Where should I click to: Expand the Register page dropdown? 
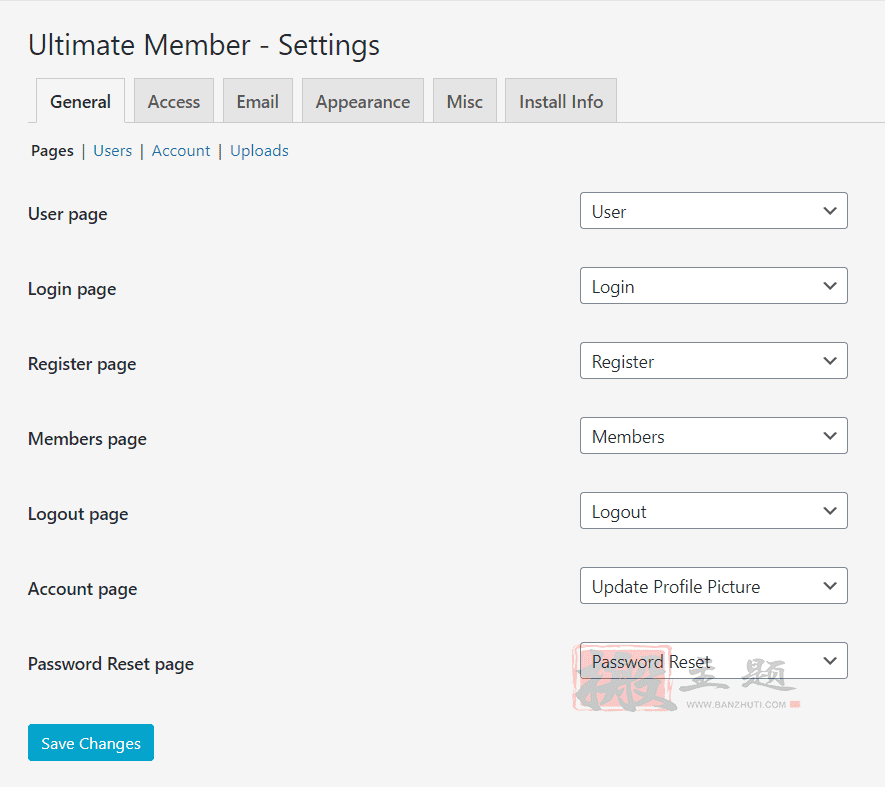click(x=713, y=361)
